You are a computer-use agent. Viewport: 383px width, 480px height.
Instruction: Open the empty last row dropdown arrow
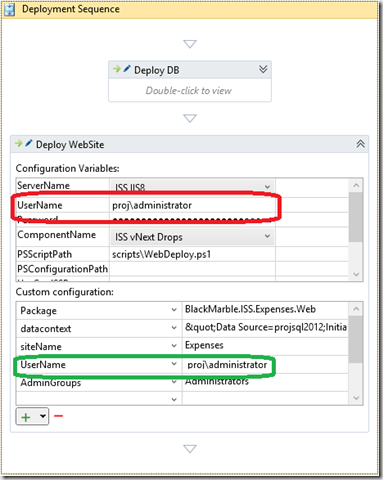[174, 399]
